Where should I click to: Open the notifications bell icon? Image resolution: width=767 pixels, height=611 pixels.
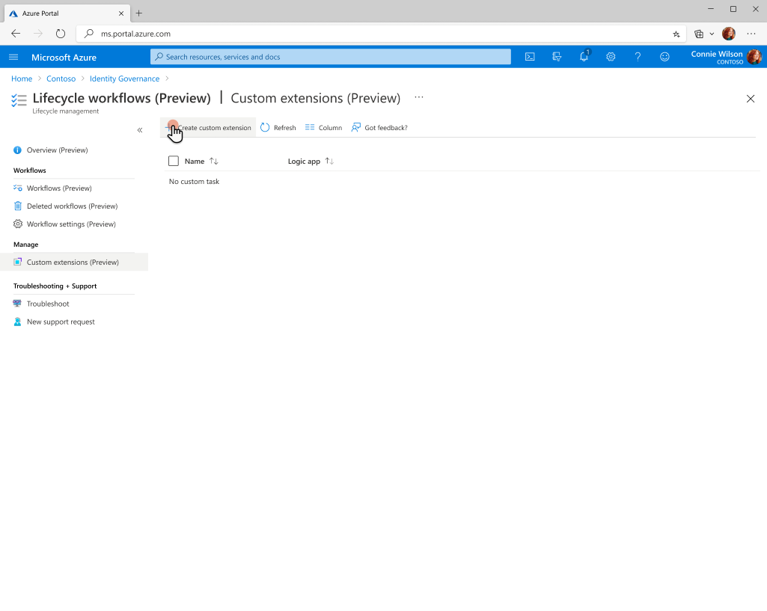click(584, 56)
